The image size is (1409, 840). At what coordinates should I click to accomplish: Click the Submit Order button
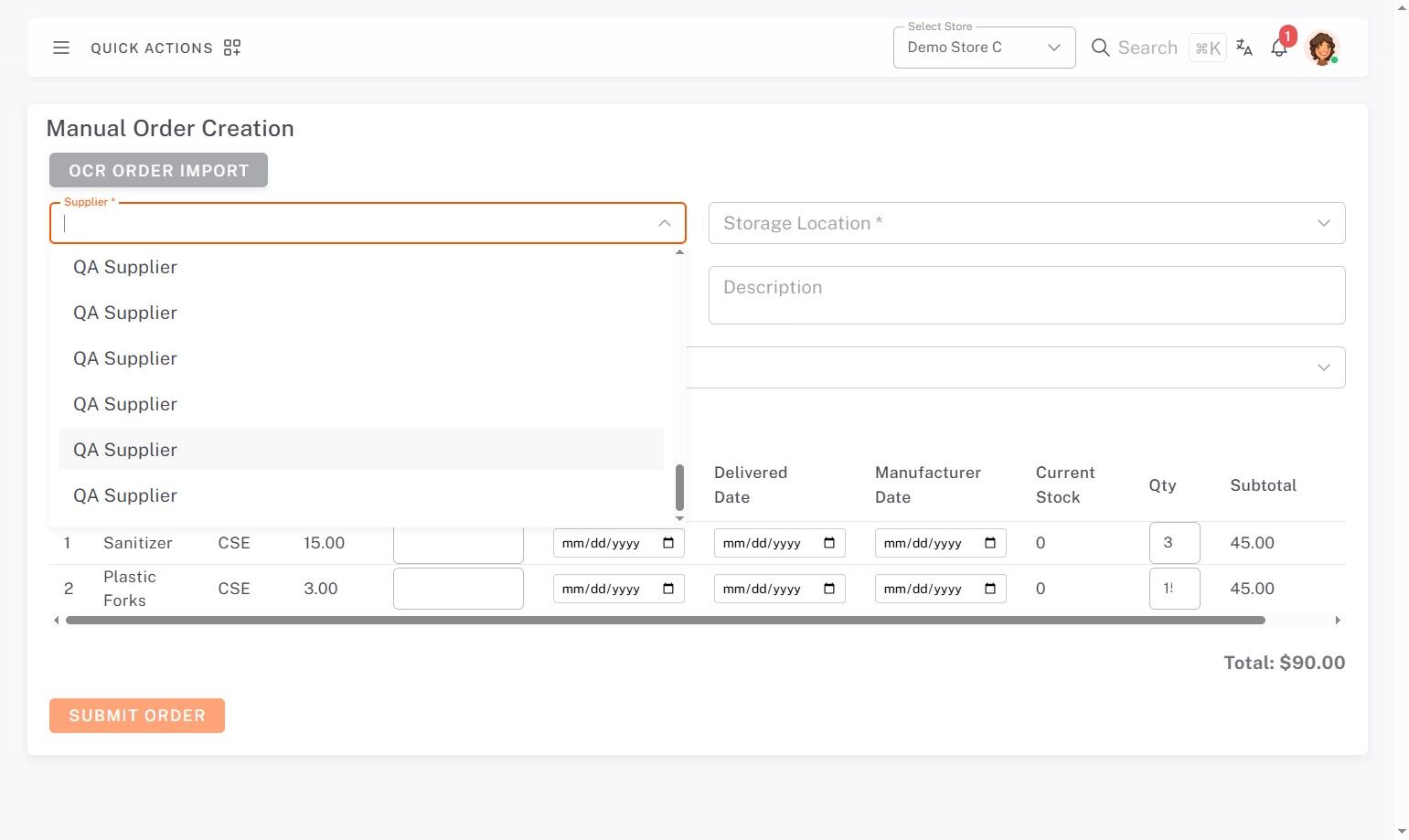(x=137, y=716)
